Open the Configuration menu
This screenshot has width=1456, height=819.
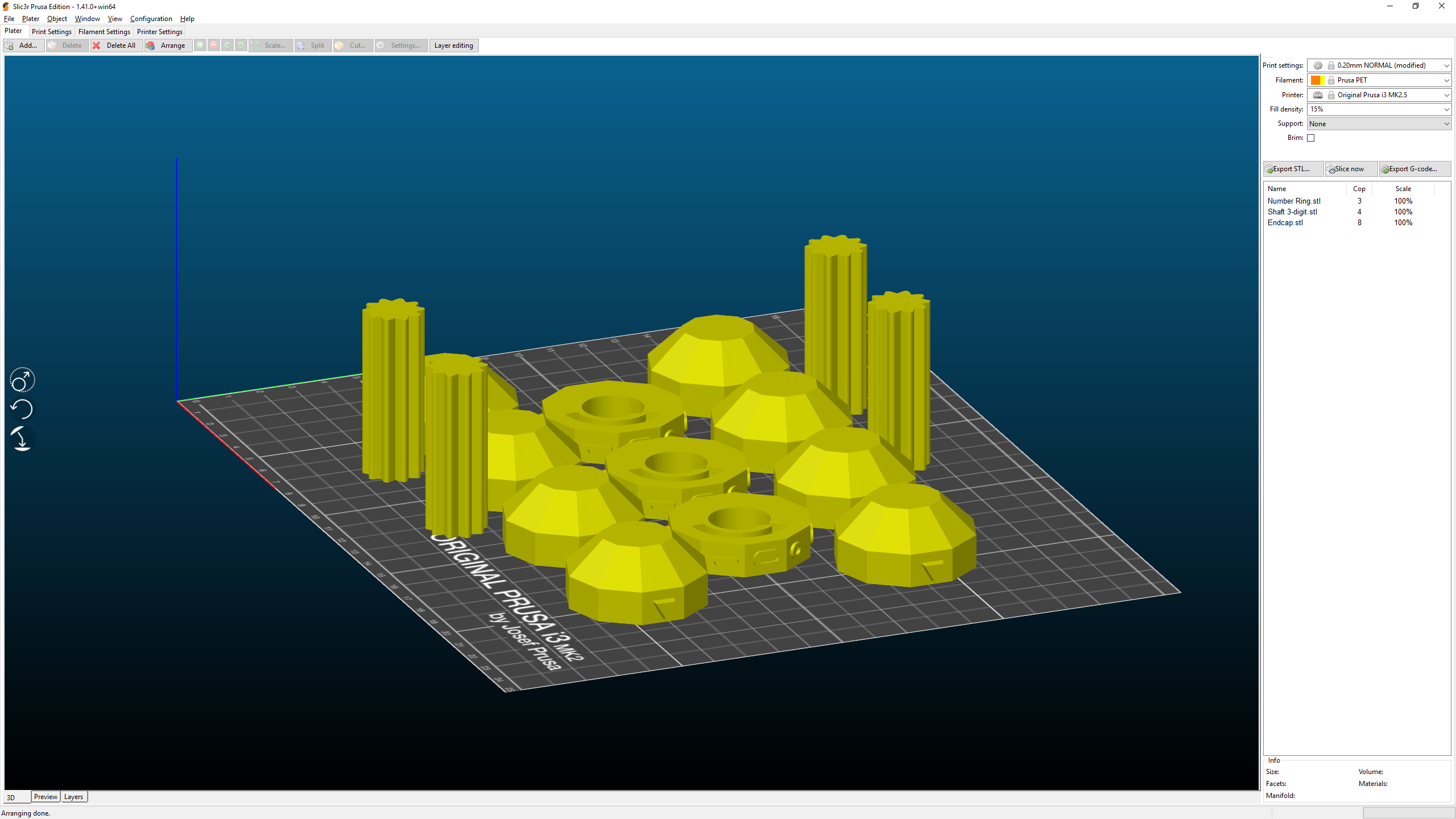[x=151, y=19]
